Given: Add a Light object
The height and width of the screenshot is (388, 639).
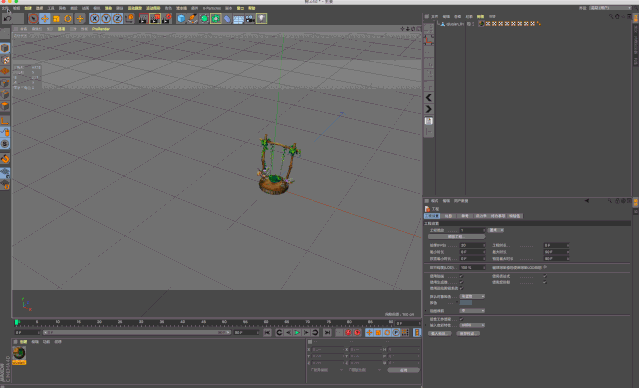Looking at the screenshot, I should 261,18.
